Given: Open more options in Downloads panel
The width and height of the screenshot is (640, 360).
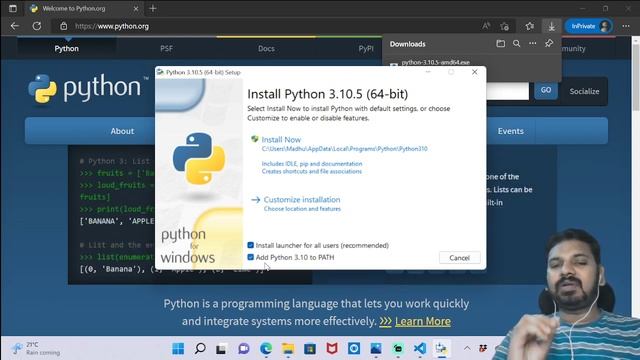Looking at the screenshot, I should [533, 43].
